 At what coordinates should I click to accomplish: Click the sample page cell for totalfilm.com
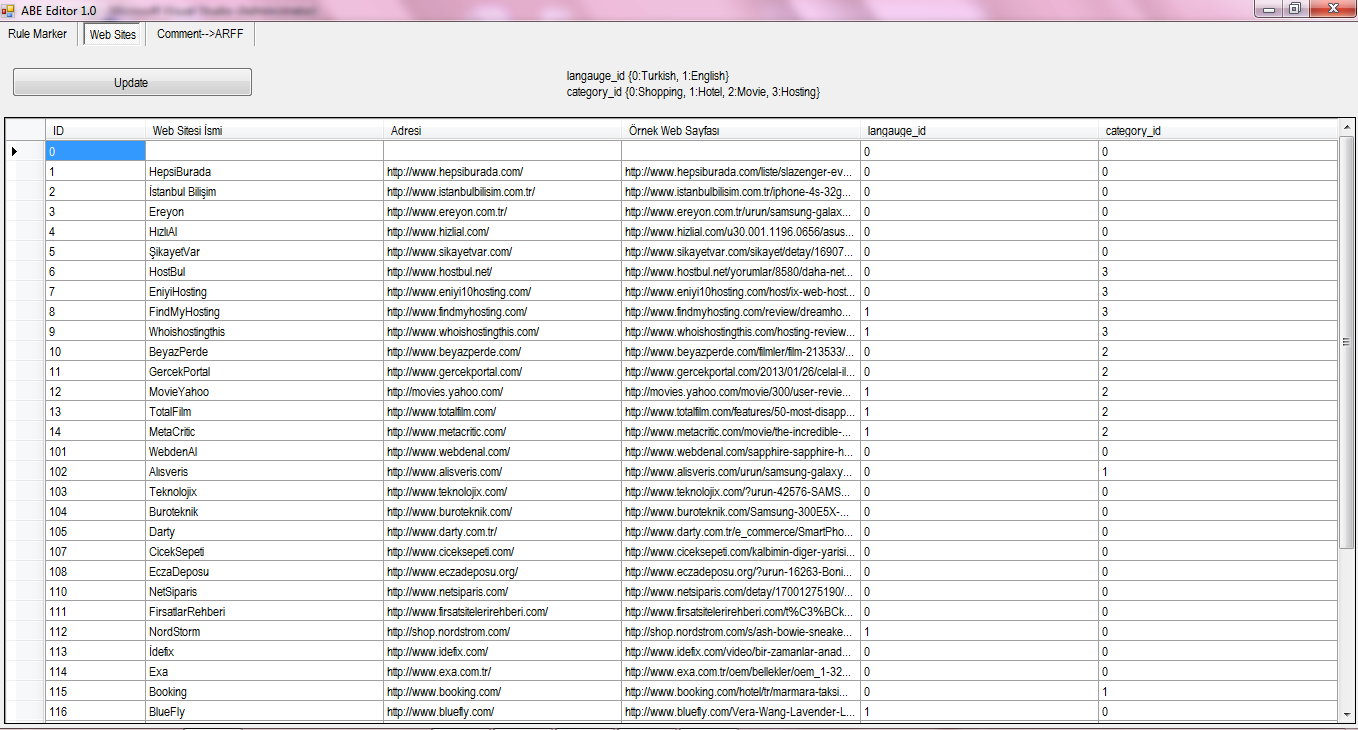[740, 411]
